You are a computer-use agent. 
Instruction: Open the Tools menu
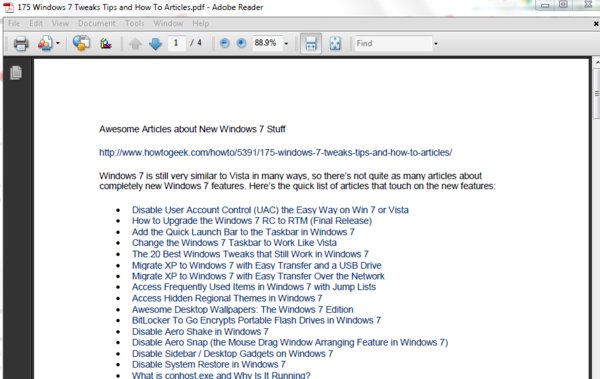pos(134,23)
